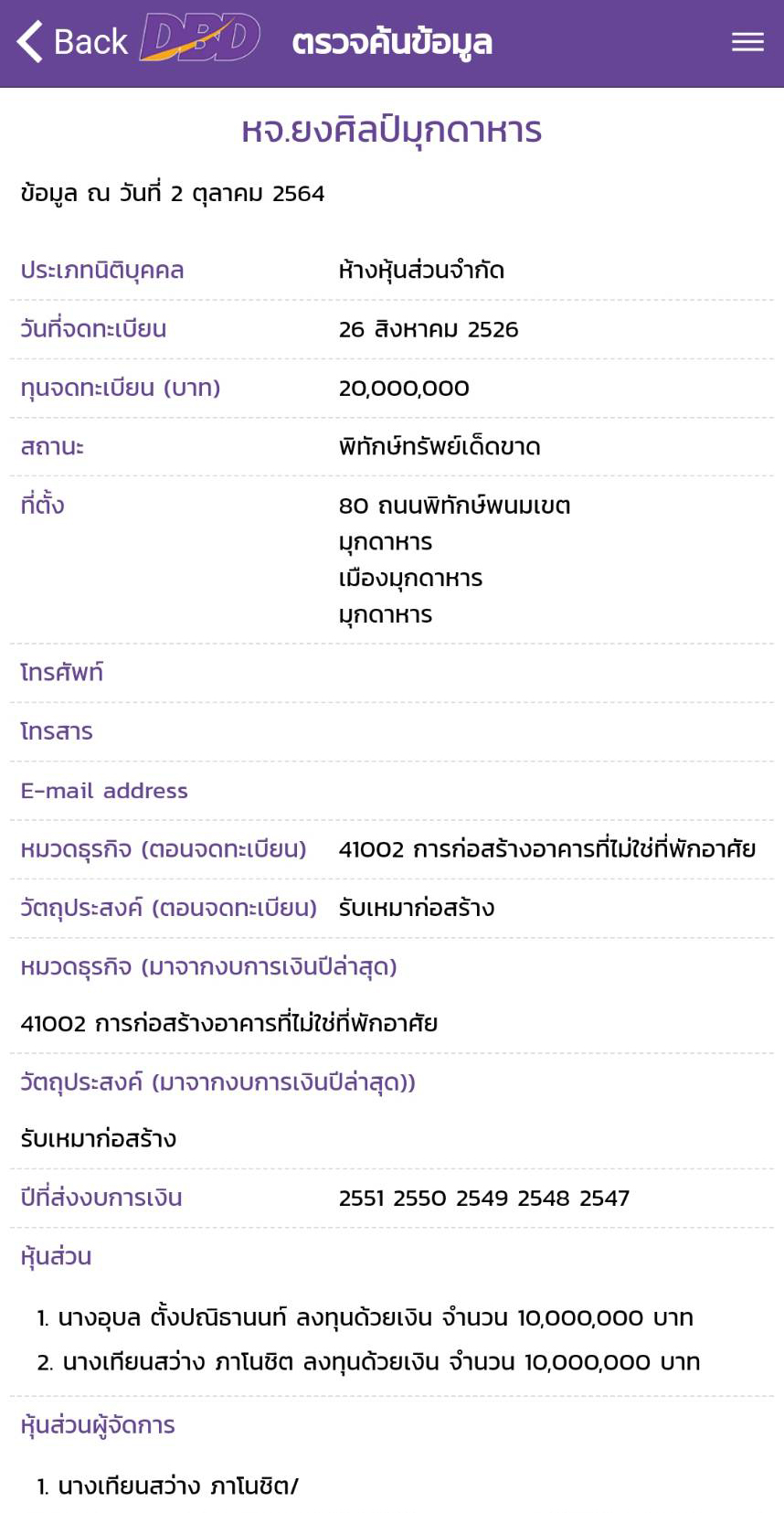Image resolution: width=784 pixels, height=1513 pixels.
Task: Click the status value พิทักษ์ทรัพย์เด็ดขาด
Action: (440, 447)
